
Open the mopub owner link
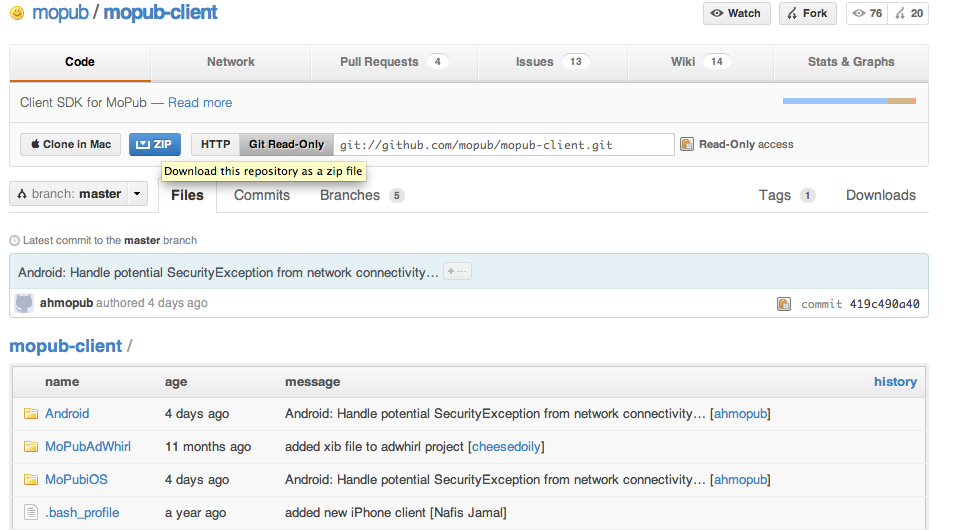coord(60,13)
